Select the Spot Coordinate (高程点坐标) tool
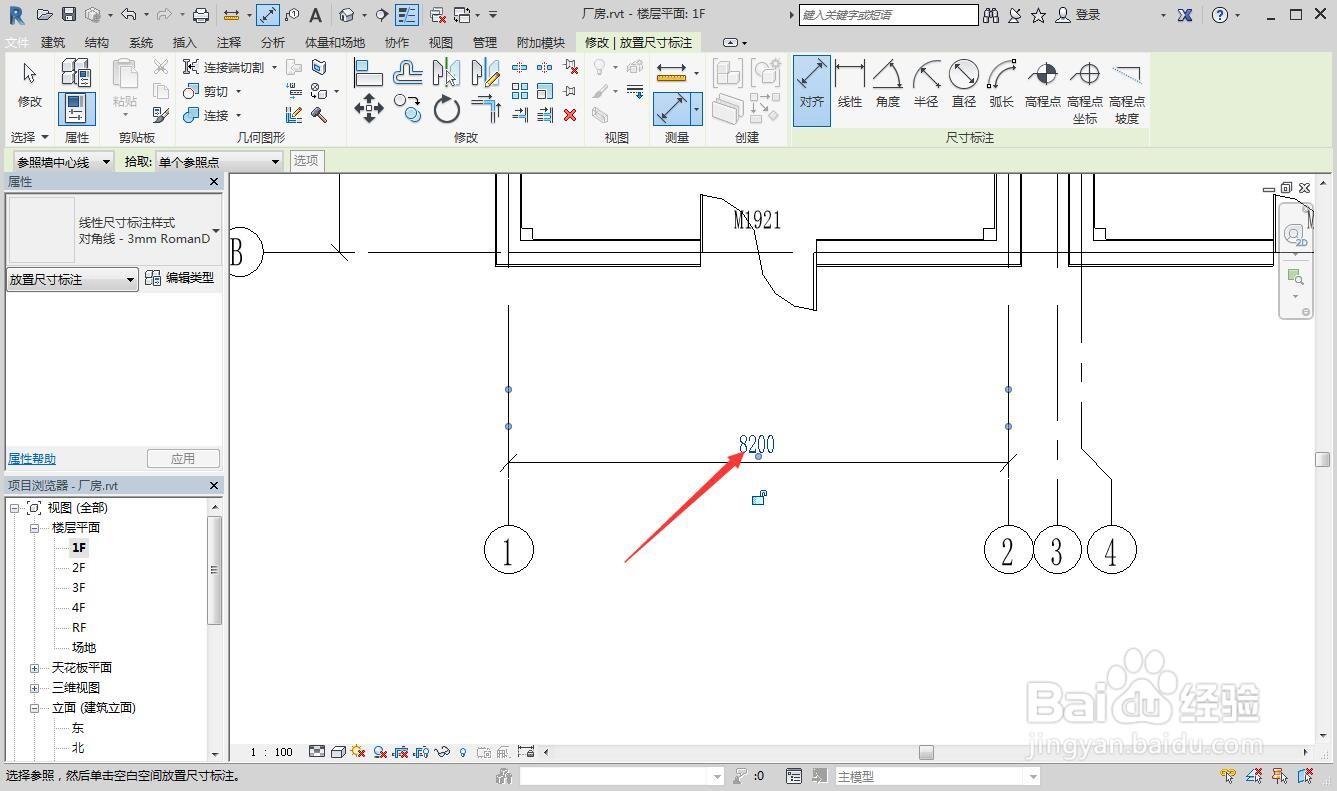 (1085, 91)
